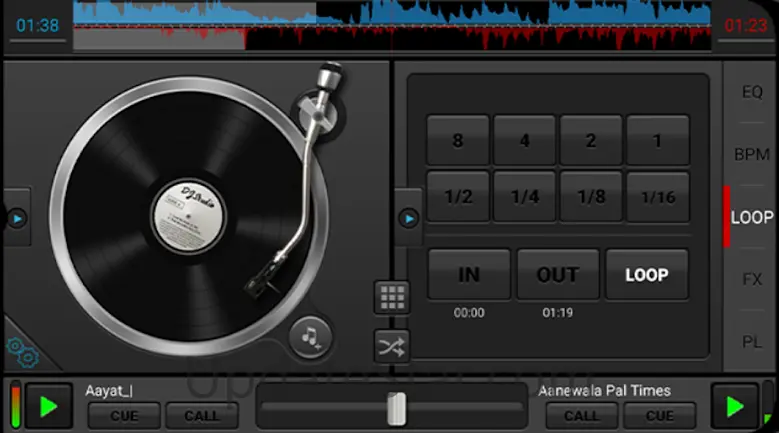Open the PL playlist tab
Image resolution: width=779 pixels, height=433 pixels.
[752, 342]
